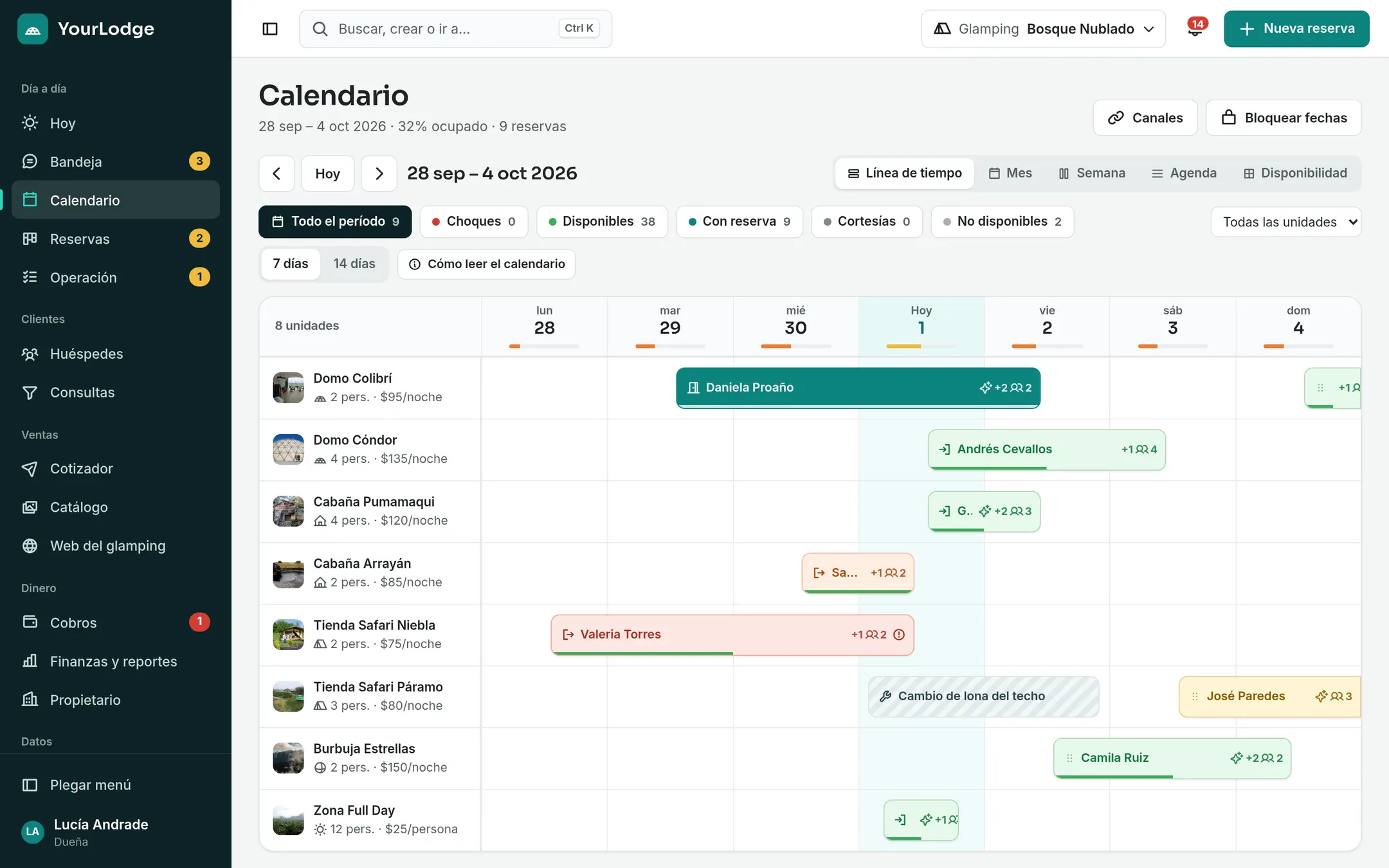Click Bloquear fechas button
Viewport: 1389px width, 868px height.
1284,118
